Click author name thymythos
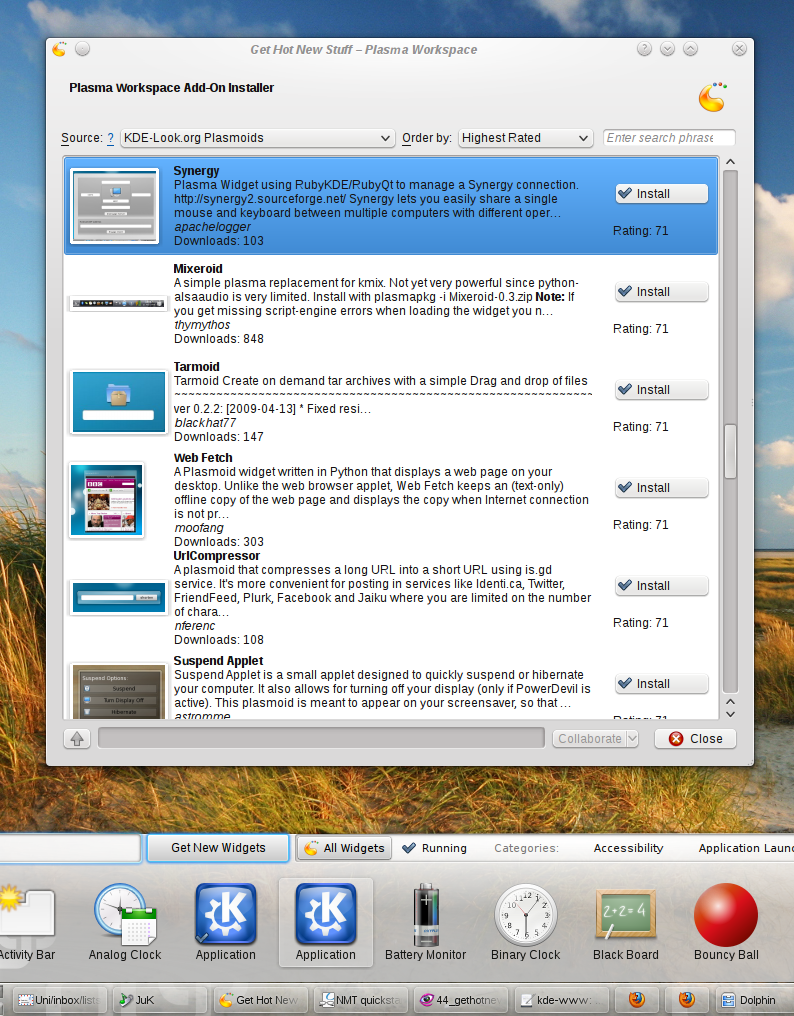Viewport: 794px width, 1016px height. pyautogui.click(x=202, y=325)
